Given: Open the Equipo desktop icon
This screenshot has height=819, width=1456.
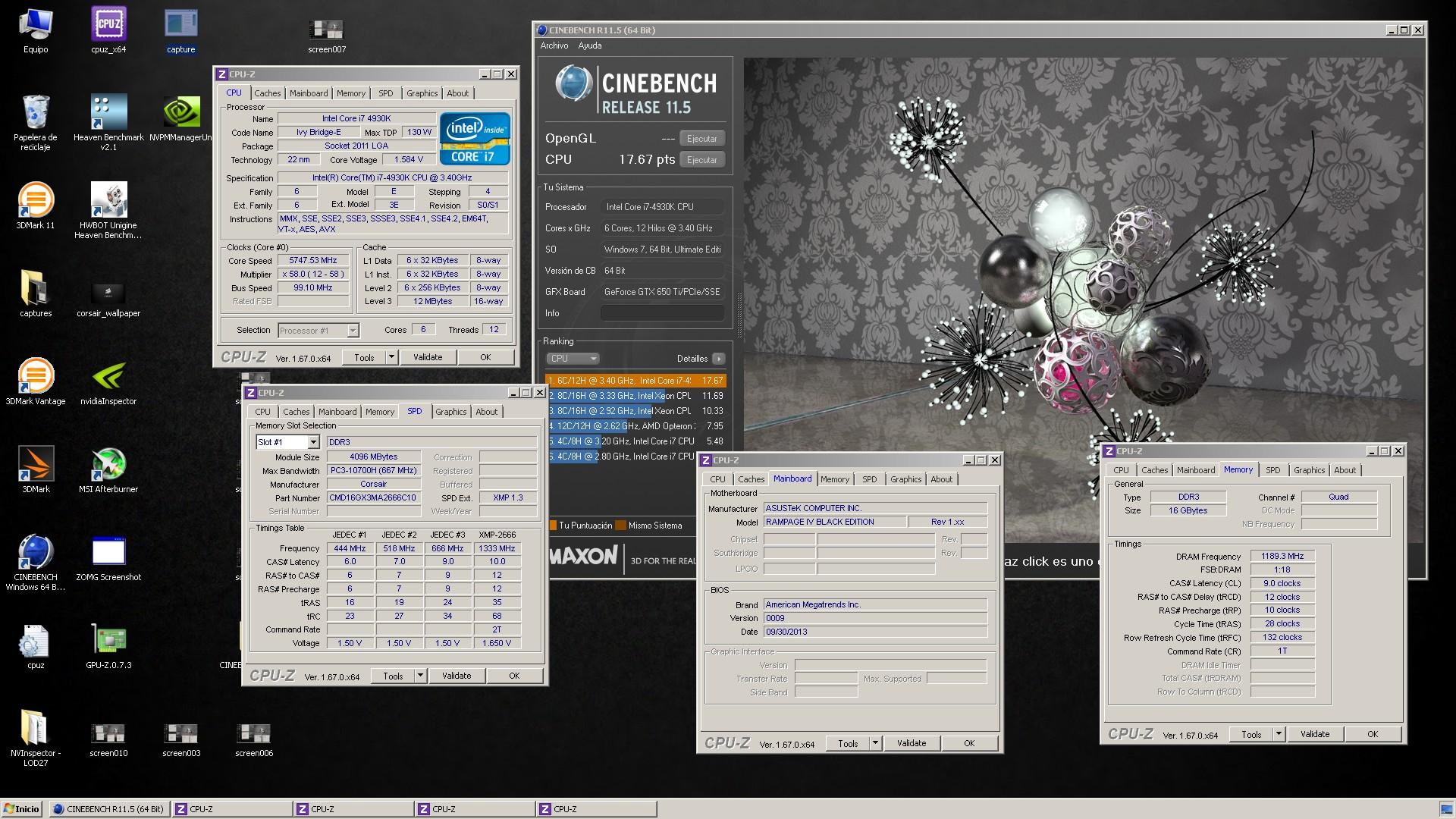Looking at the screenshot, I should [x=36, y=31].
